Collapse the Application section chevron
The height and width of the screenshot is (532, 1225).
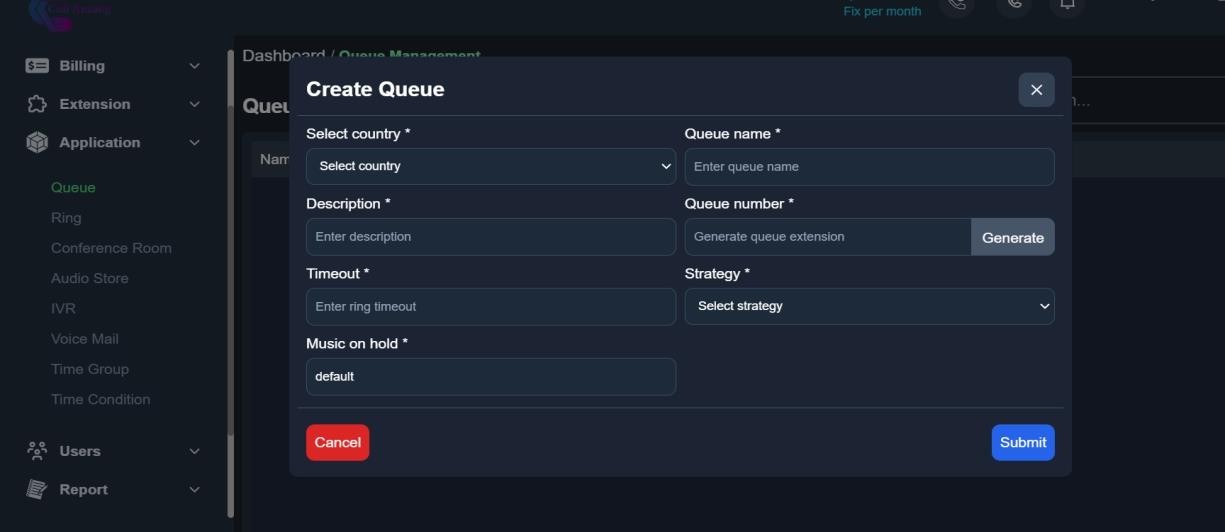point(194,143)
